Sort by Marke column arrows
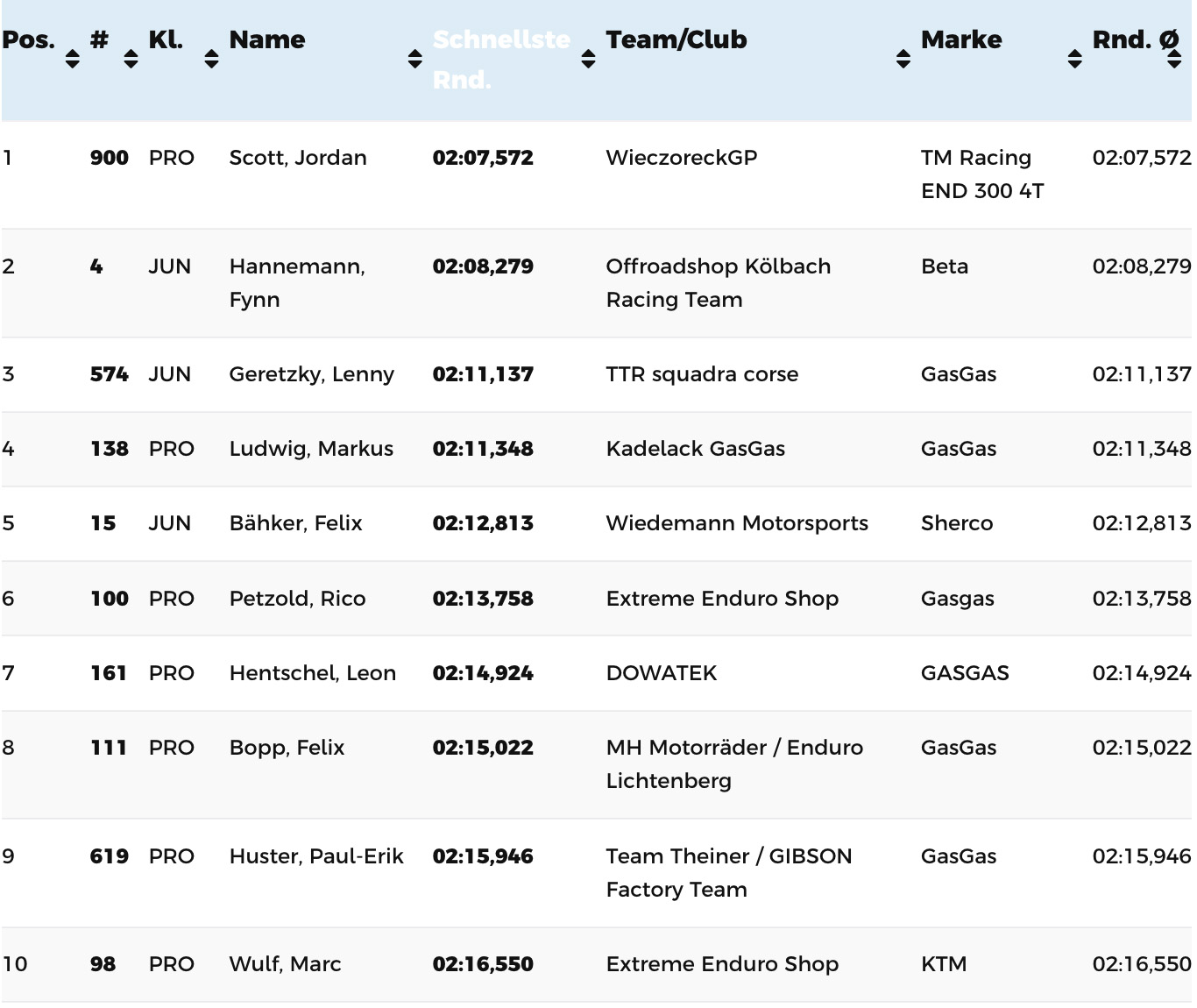Image resolution: width=1197 pixels, height=1008 pixels. [1075, 59]
